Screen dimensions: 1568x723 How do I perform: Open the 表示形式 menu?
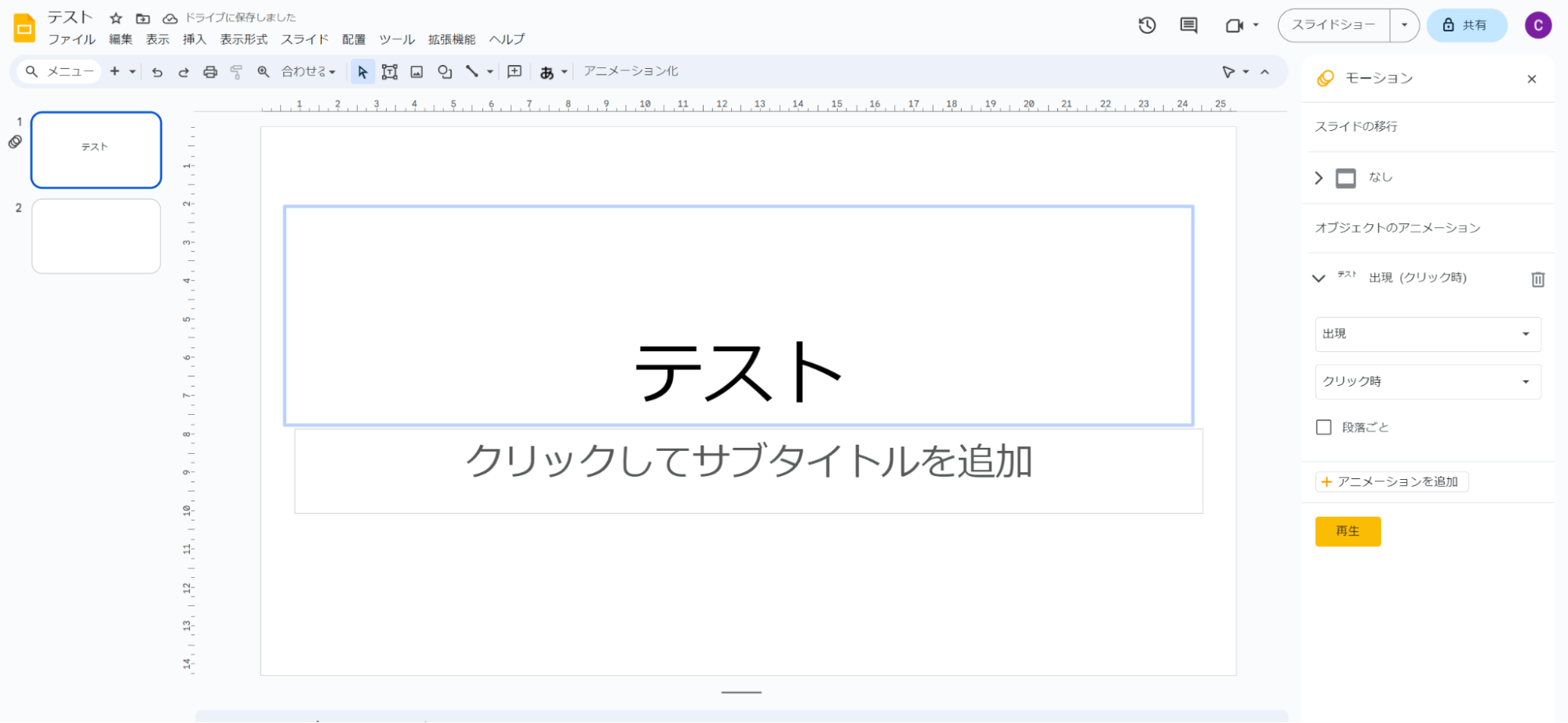click(243, 39)
